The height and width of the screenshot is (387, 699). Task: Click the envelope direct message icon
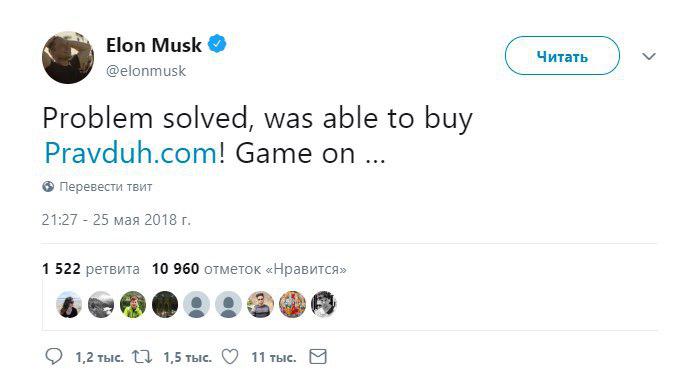318,357
